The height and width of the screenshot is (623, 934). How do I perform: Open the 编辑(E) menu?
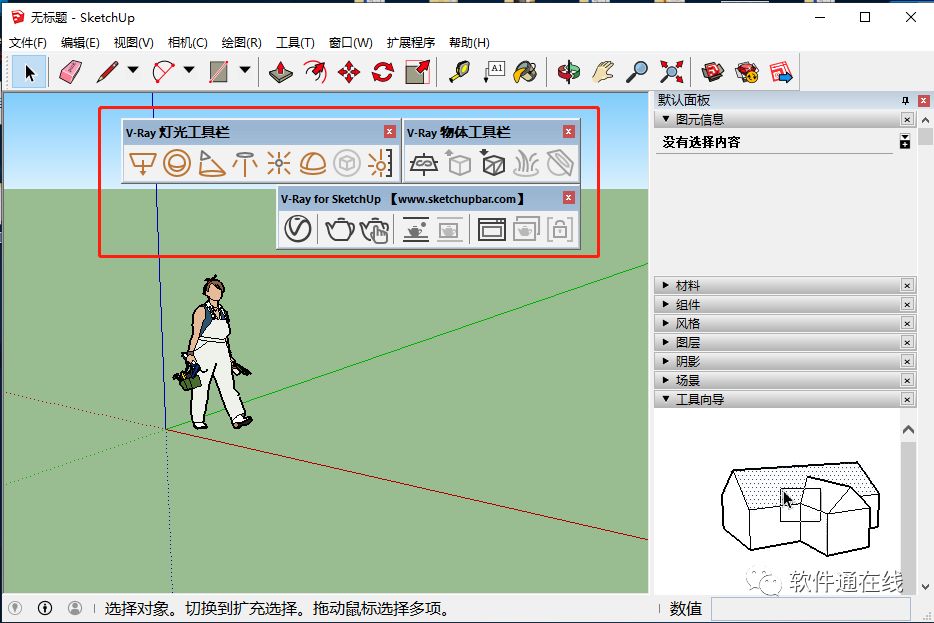pos(80,43)
